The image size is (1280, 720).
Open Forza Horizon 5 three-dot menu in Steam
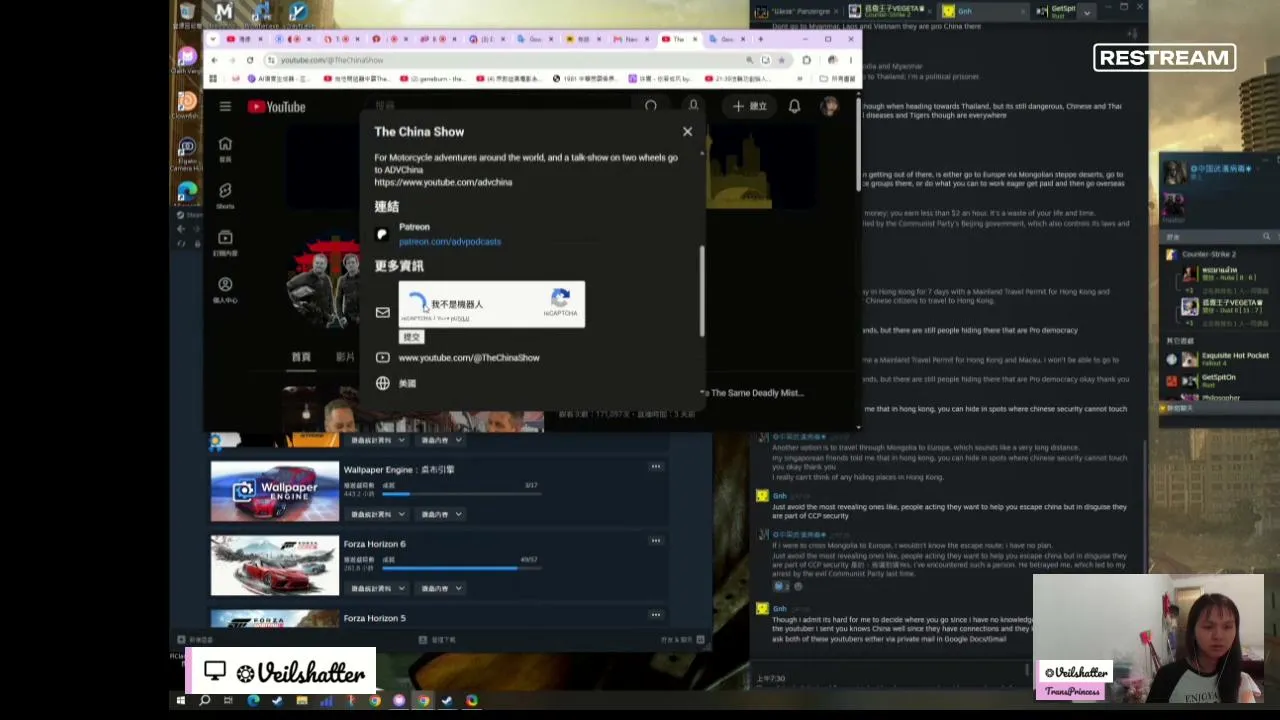[x=656, y=615]
